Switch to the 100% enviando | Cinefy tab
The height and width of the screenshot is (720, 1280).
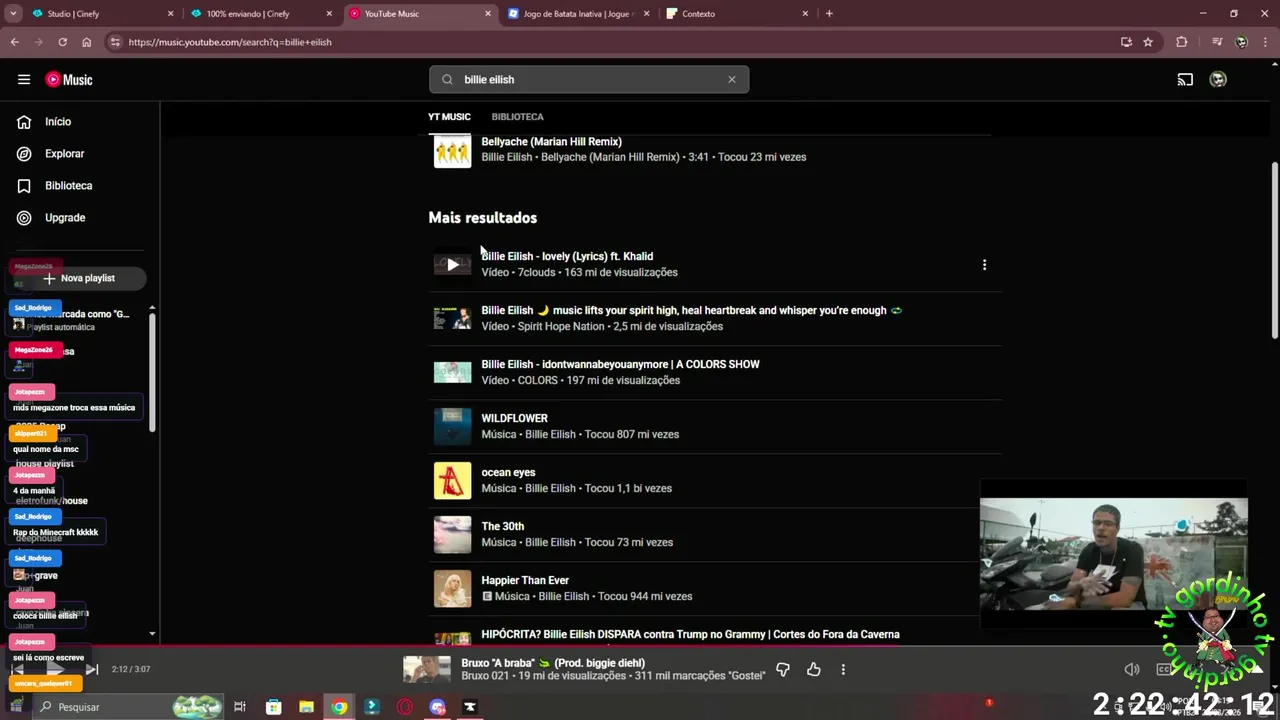point(260,14)
